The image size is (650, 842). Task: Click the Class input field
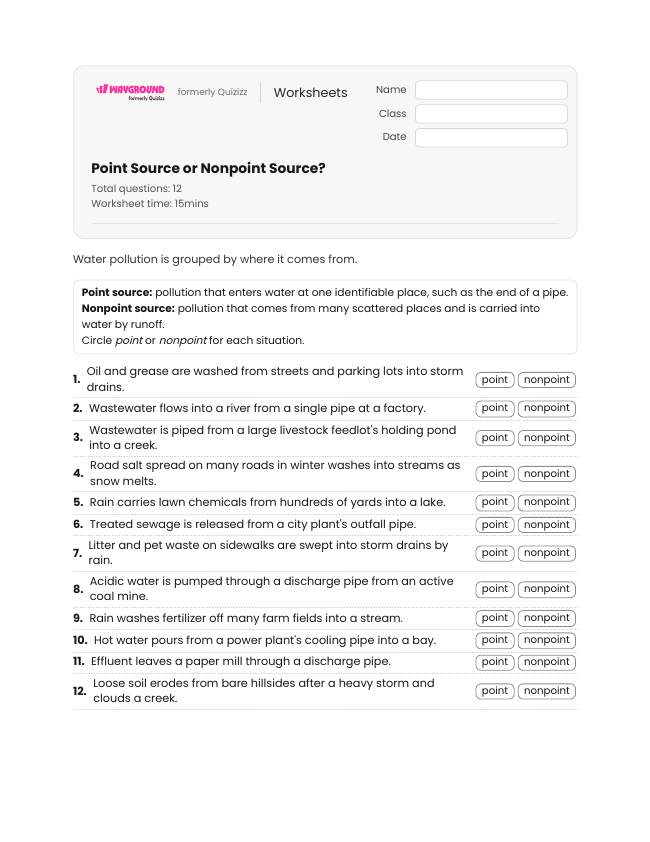[491, 114]
